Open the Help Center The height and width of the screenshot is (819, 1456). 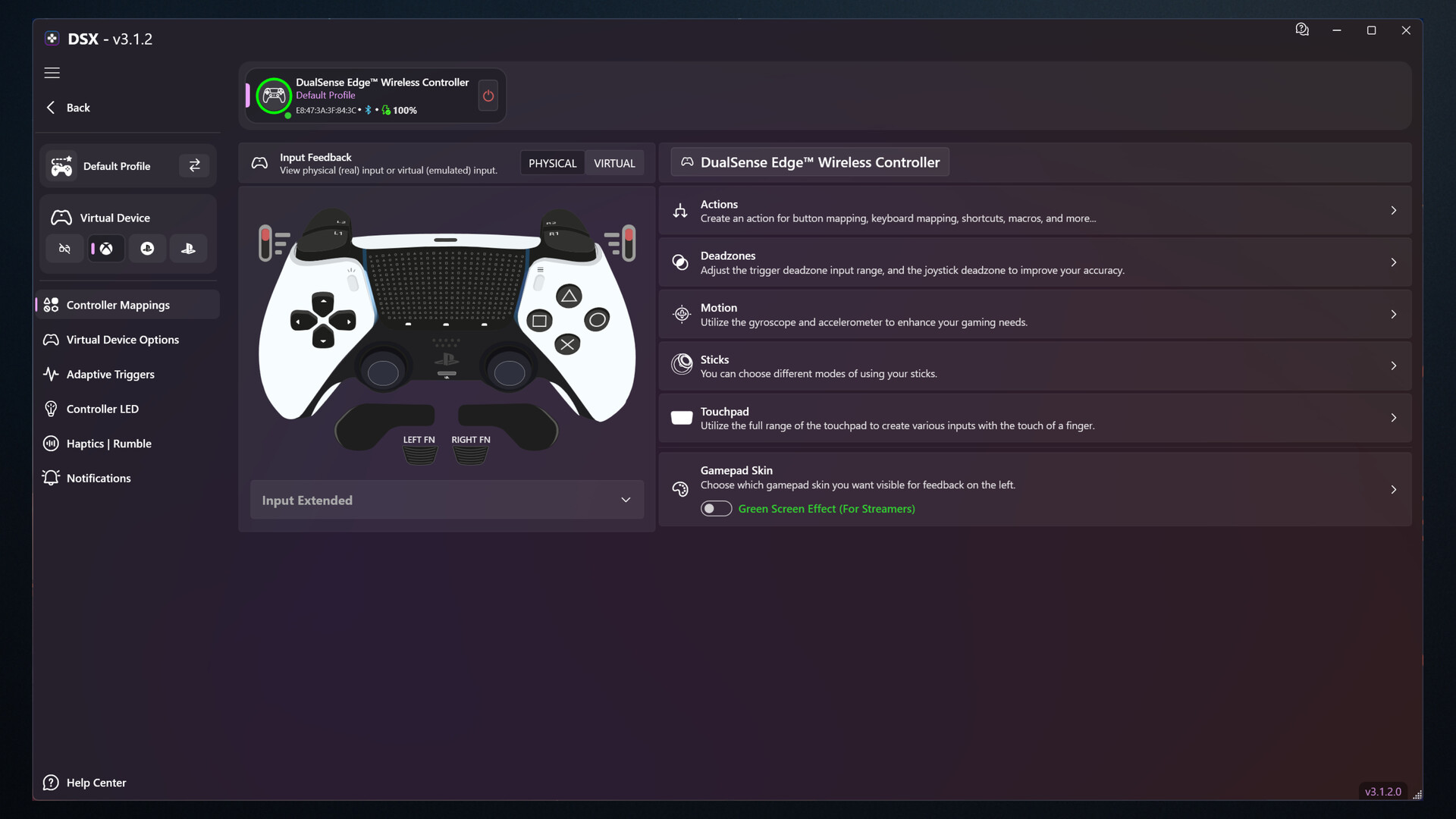(x=96, y=782)
